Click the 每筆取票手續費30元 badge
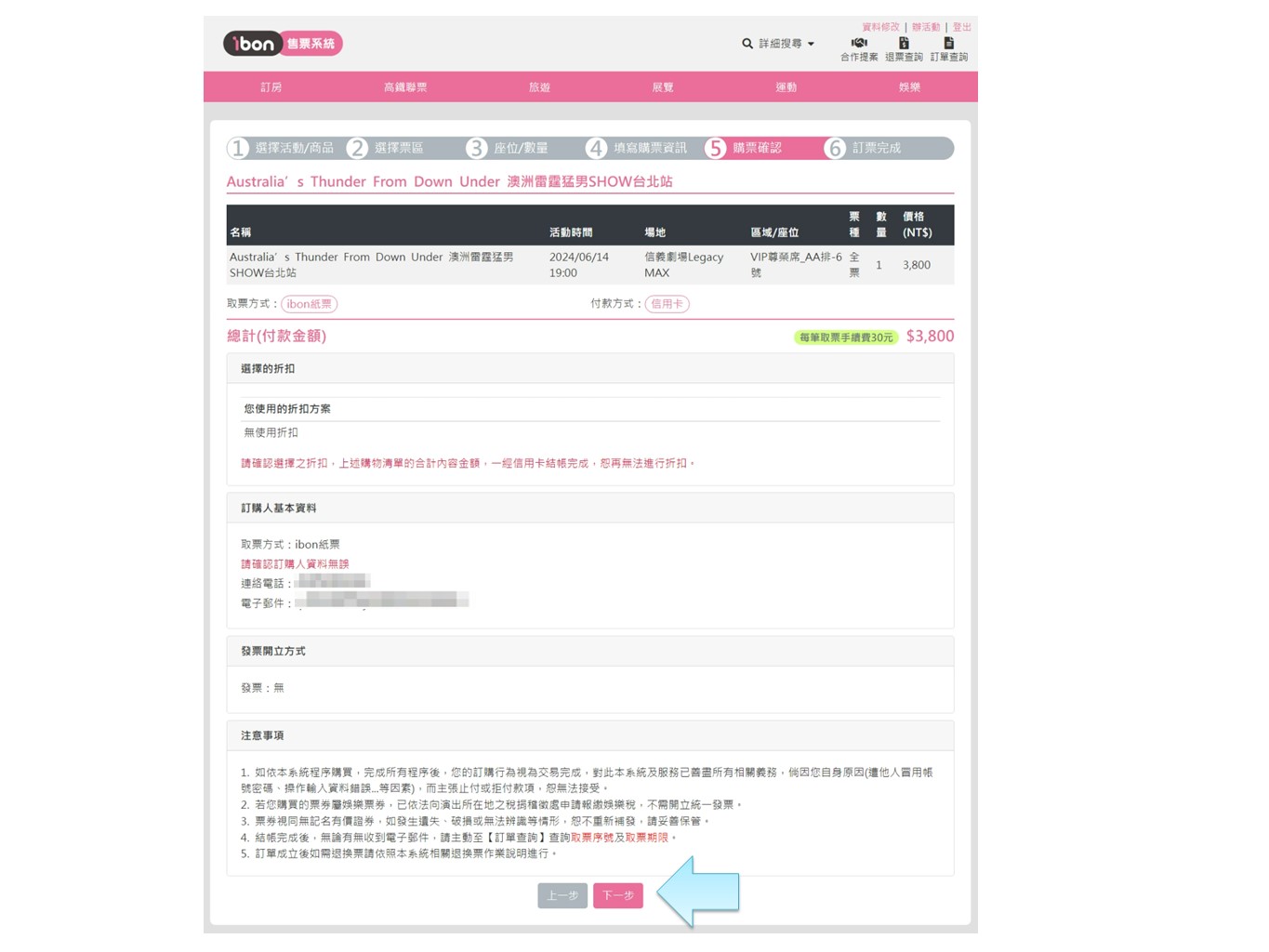This screenshot has height=952, width=1269. (x=846, y=337)
